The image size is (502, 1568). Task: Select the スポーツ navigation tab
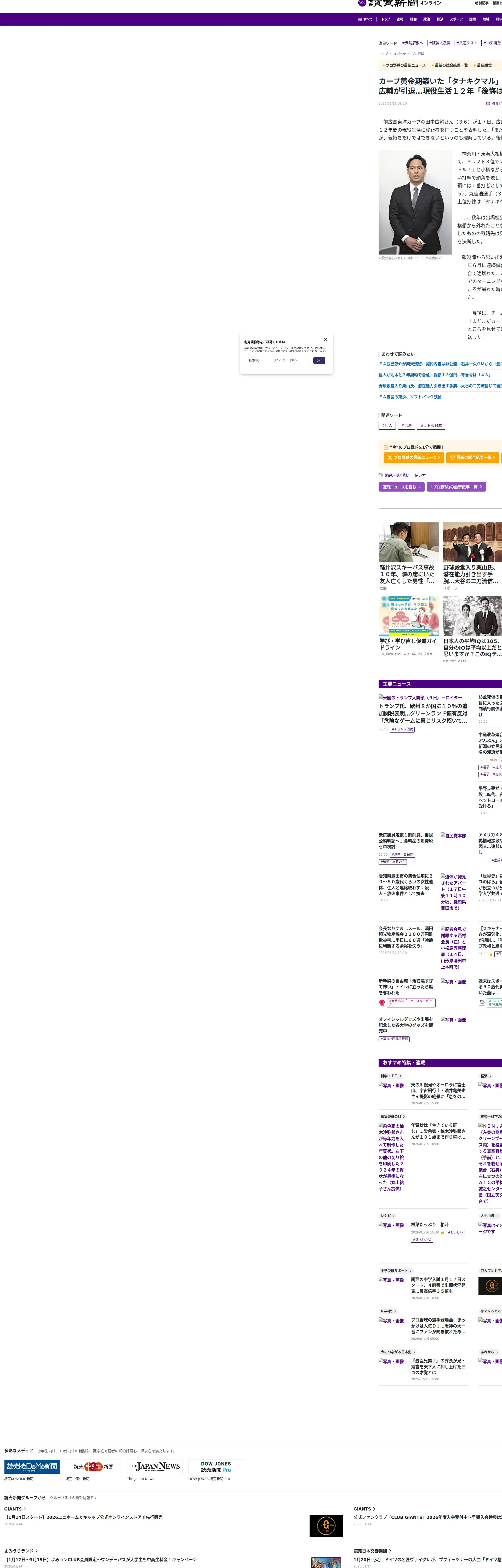456,20
